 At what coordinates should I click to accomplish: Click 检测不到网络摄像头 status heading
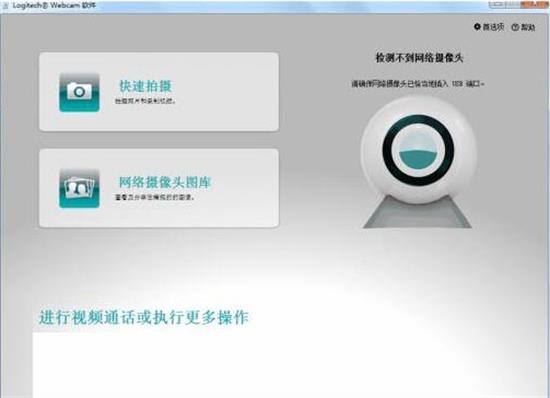(420, 58)
